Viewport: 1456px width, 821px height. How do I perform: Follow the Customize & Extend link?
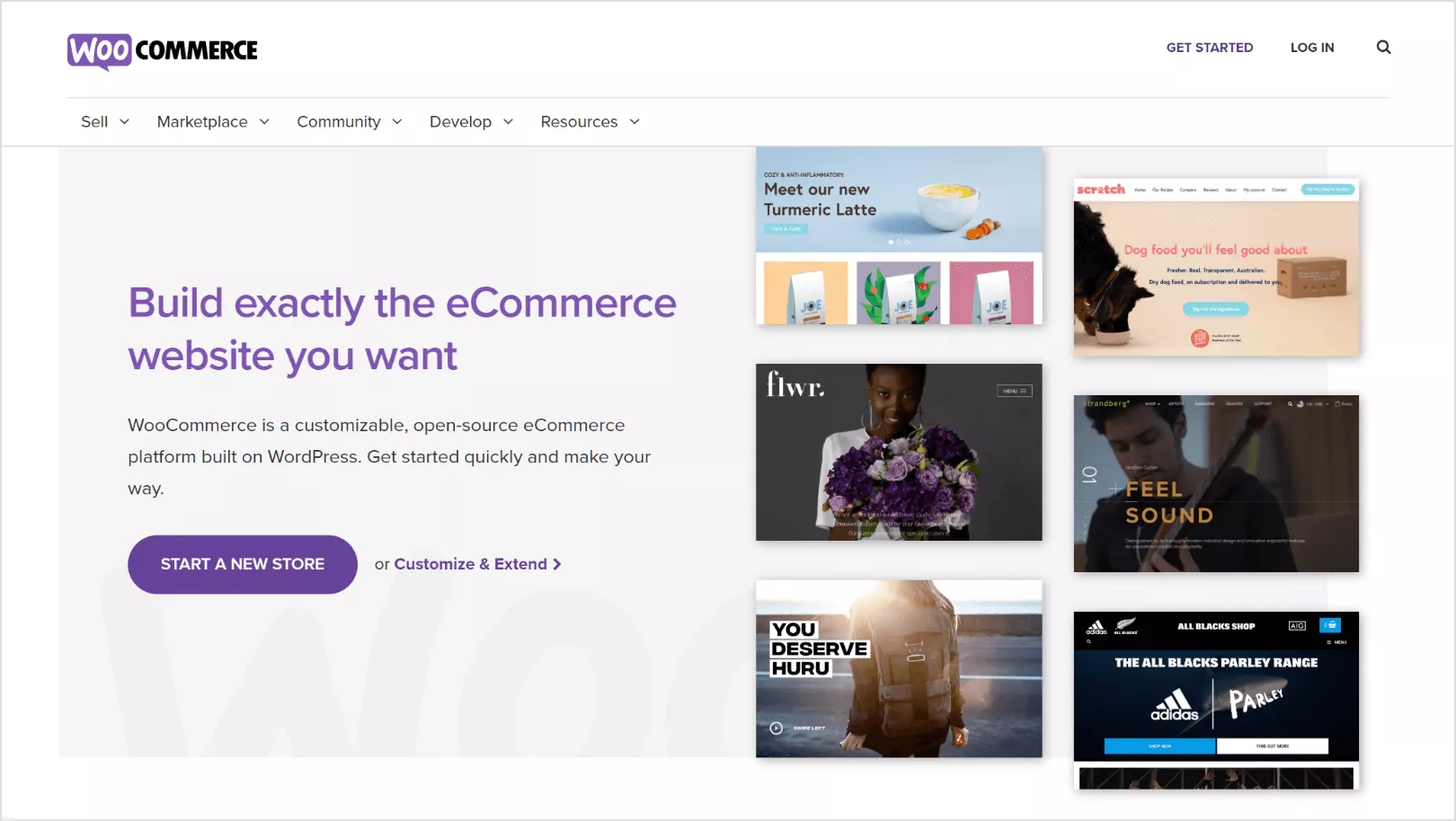[470, 564]
